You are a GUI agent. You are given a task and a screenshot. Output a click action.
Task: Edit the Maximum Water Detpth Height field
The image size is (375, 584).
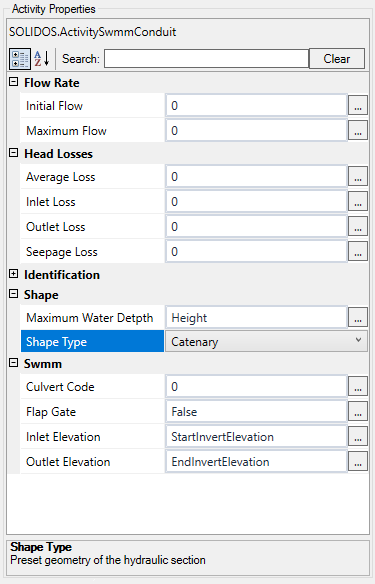click(x=256, y=317)
